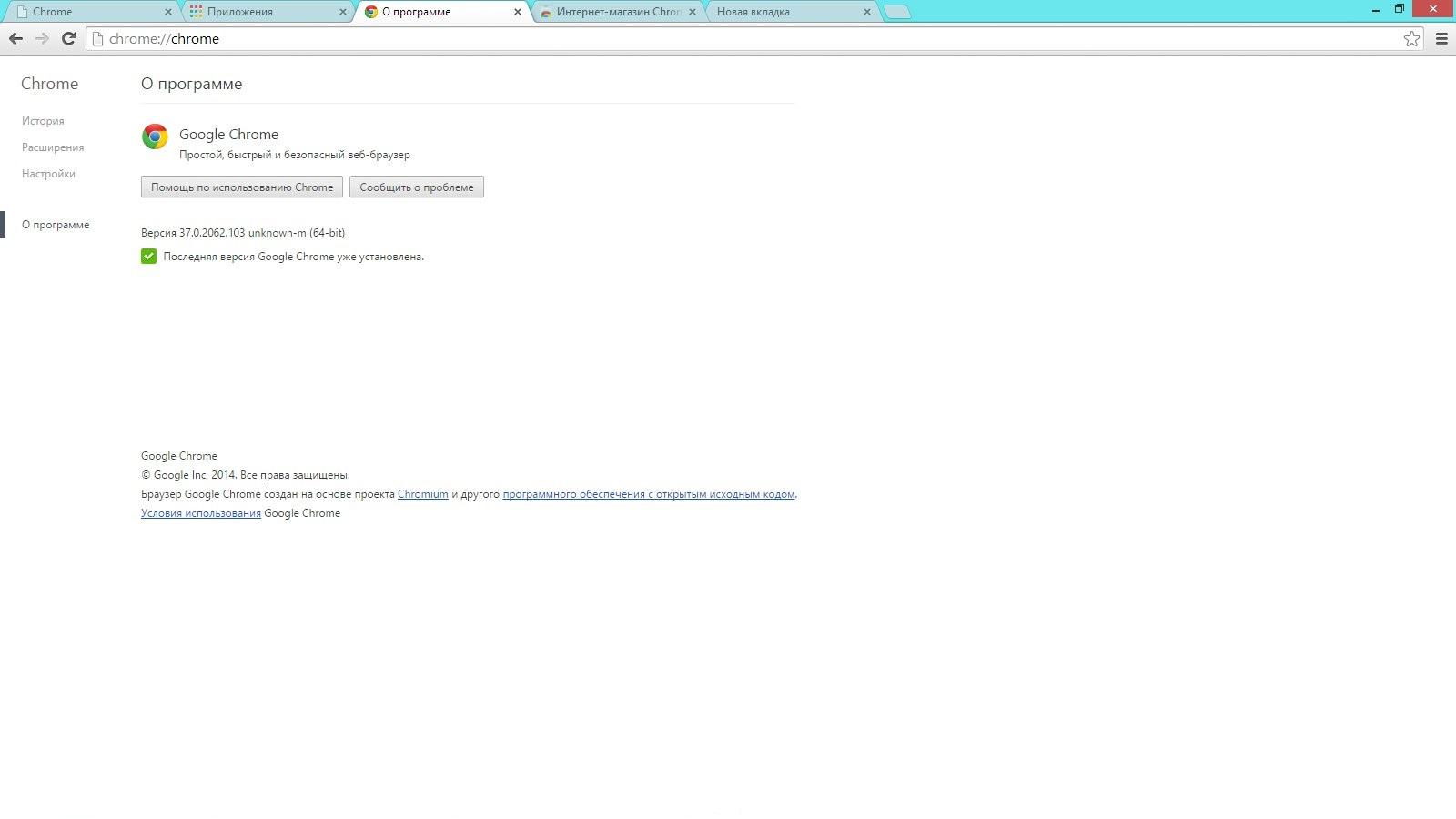1456x819 pixels.
Task: Reload the current page
Action: [68, 38]
